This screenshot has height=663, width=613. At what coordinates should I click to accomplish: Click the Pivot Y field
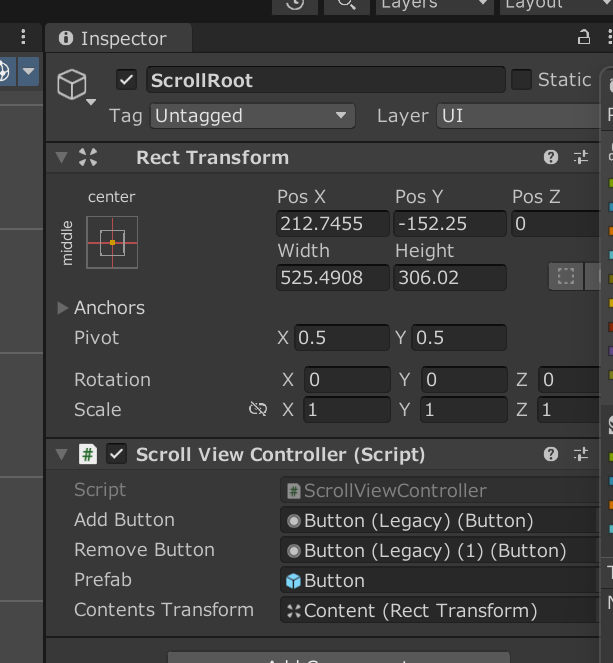click(459, 338)
